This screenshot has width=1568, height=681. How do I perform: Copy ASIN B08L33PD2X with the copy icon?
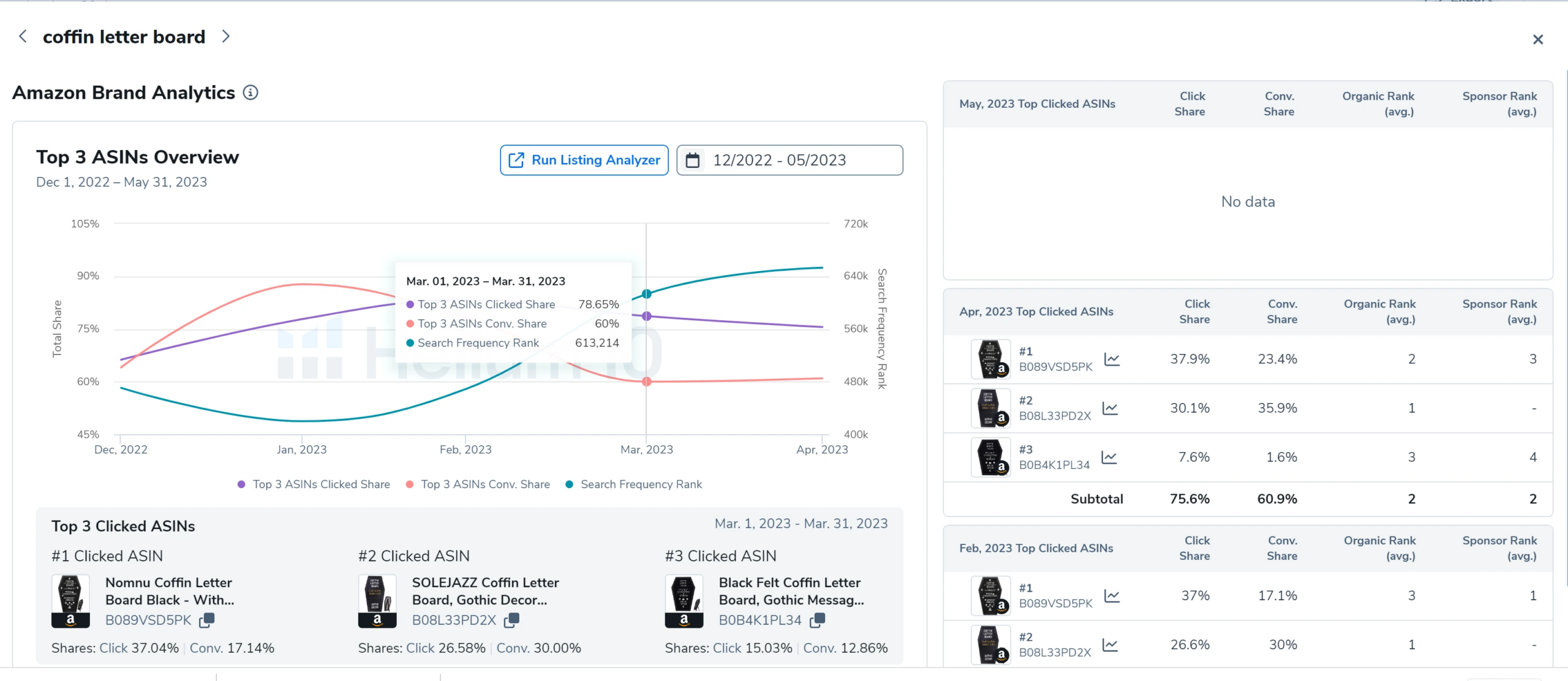point(511,620)
